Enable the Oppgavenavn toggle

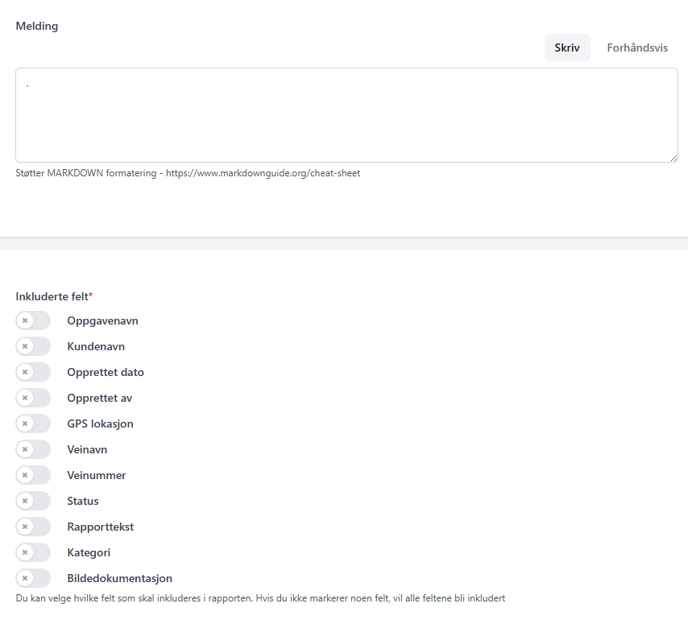(x=33, y=321)
